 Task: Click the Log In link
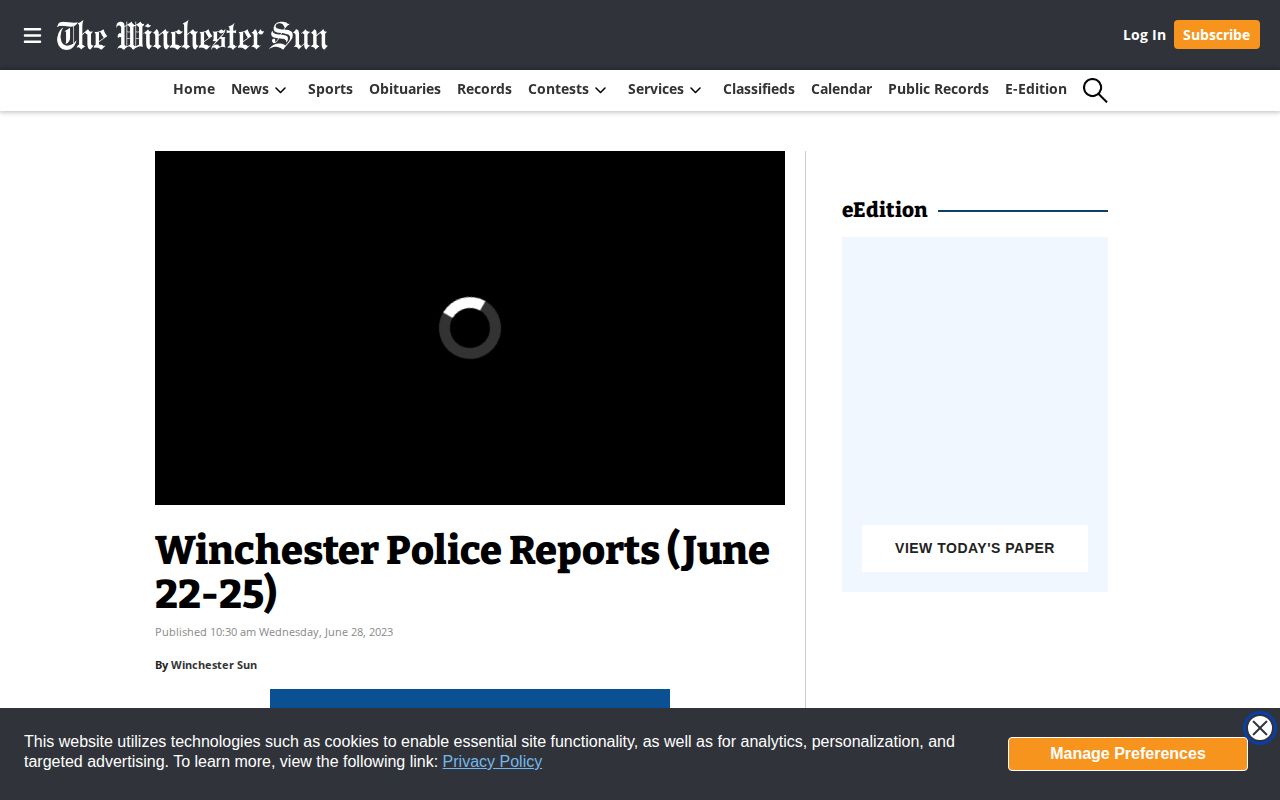1144,35
